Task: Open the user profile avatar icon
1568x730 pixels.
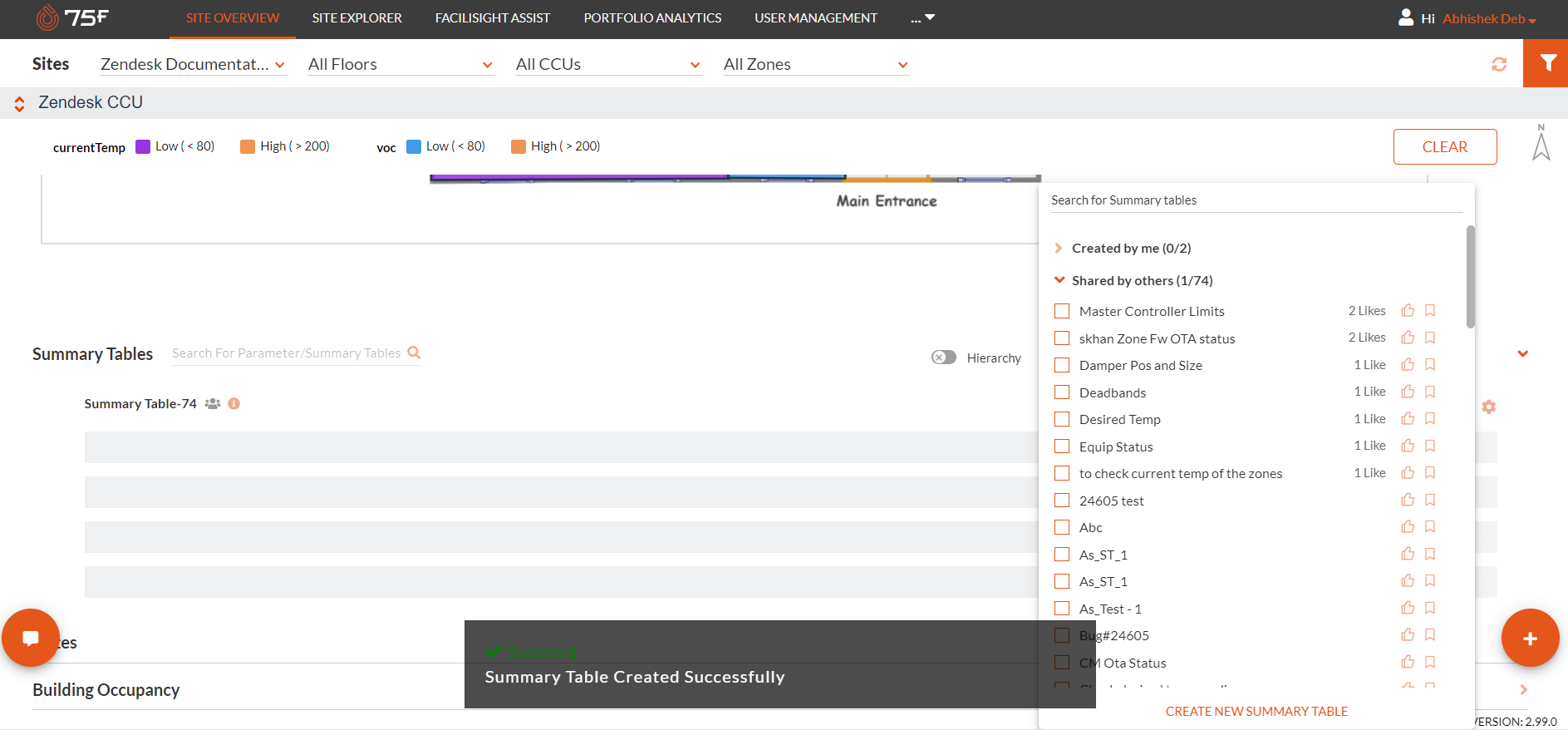Action: tap(1406, 17)
